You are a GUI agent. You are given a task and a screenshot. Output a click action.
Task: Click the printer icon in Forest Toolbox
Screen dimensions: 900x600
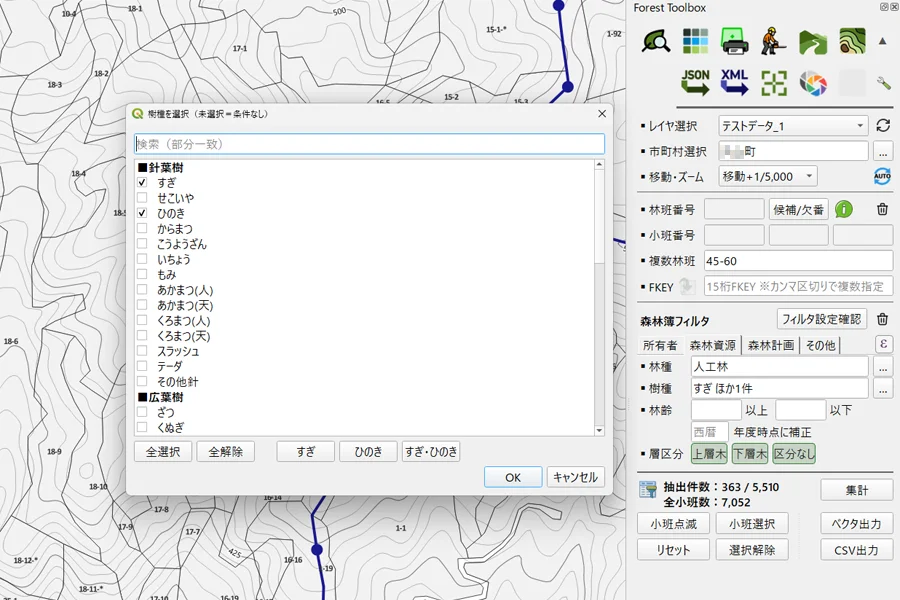[734, 41]
